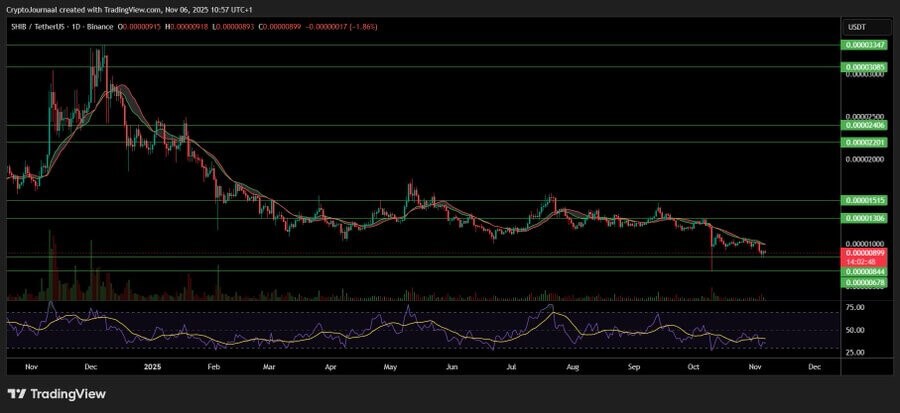Viewport: 900px width, 413px height.
Task: Click the 0.00003085 price level label
Action: tap(862, 67)
